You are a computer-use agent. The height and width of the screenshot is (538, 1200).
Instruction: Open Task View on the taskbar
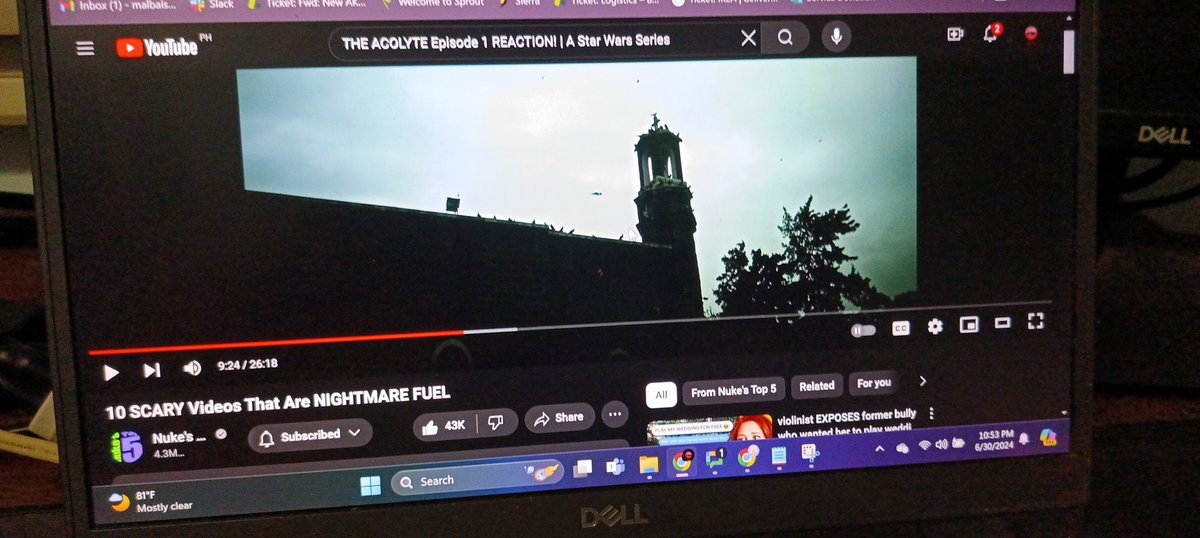point(582,468)
